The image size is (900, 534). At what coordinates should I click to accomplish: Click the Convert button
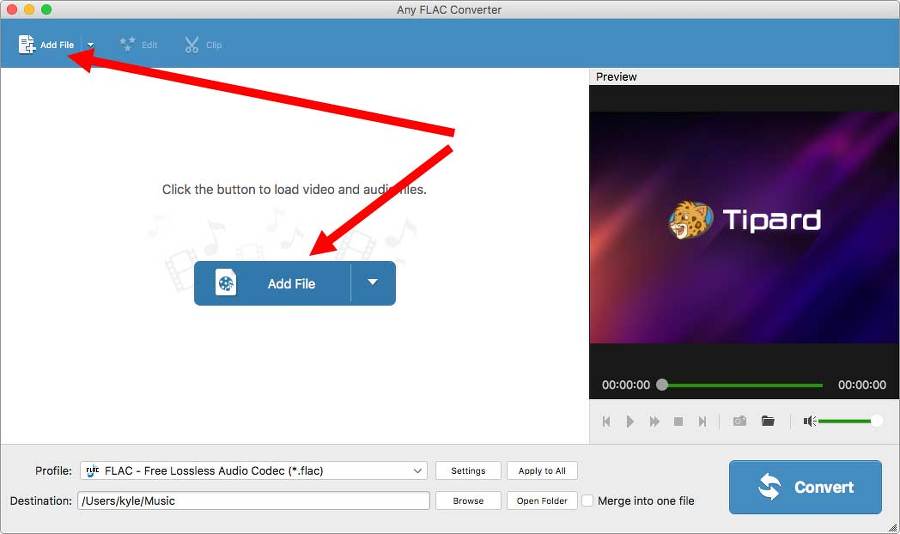point(805,487)
